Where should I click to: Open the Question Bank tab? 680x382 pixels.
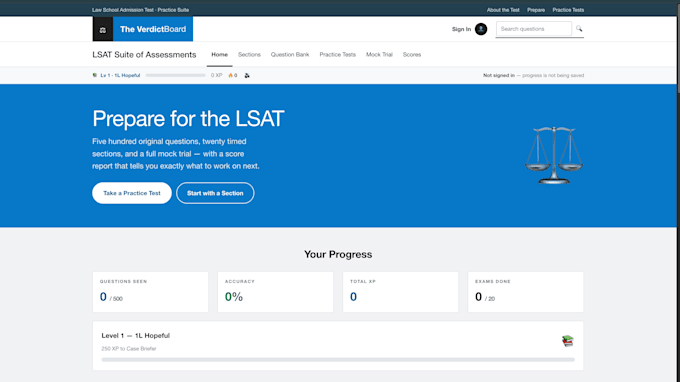tap(290, 55)
